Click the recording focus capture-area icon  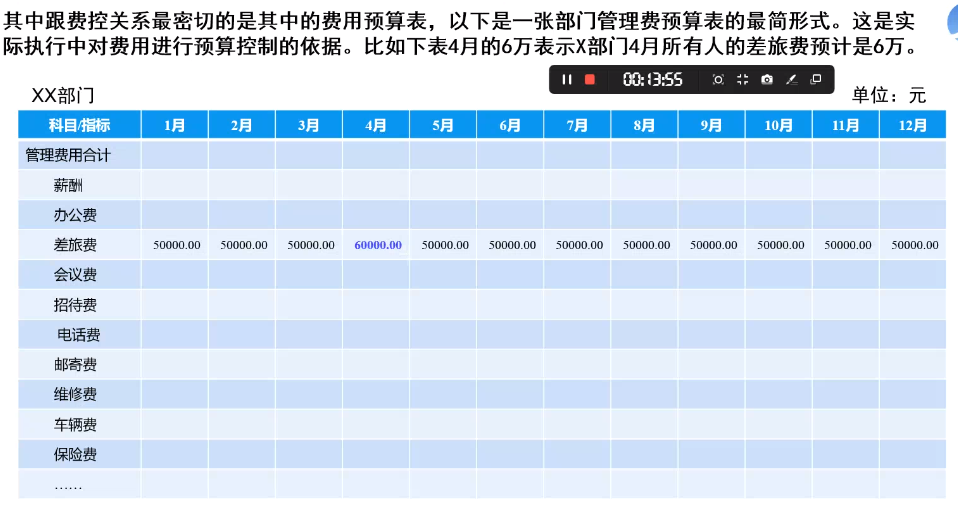[x=718, y=79]
